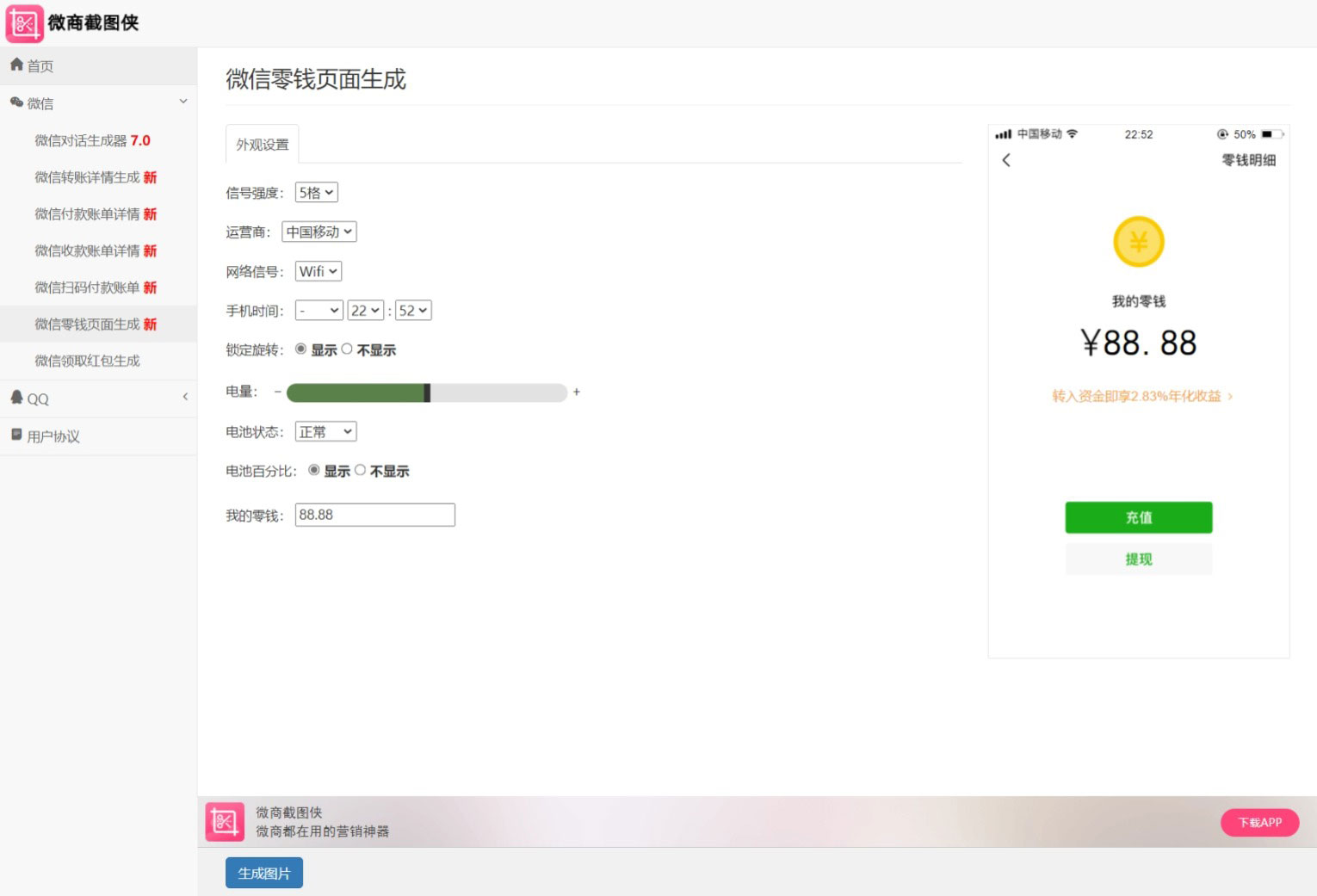
Task: Open 微信零钱页面生成 menu item
Action: click(98, 324)
